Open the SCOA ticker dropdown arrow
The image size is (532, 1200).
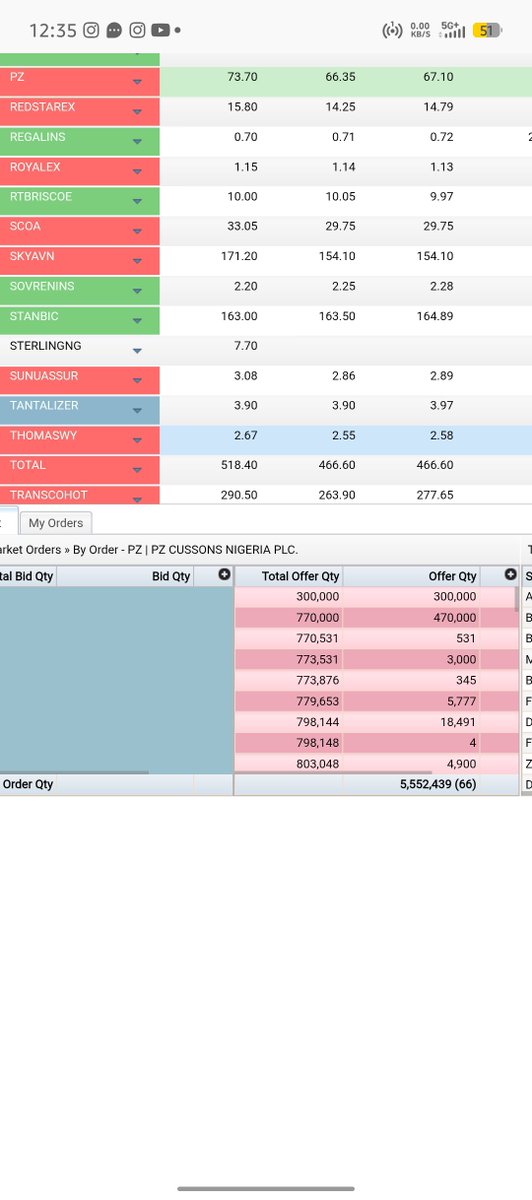[x=137, y=233]
